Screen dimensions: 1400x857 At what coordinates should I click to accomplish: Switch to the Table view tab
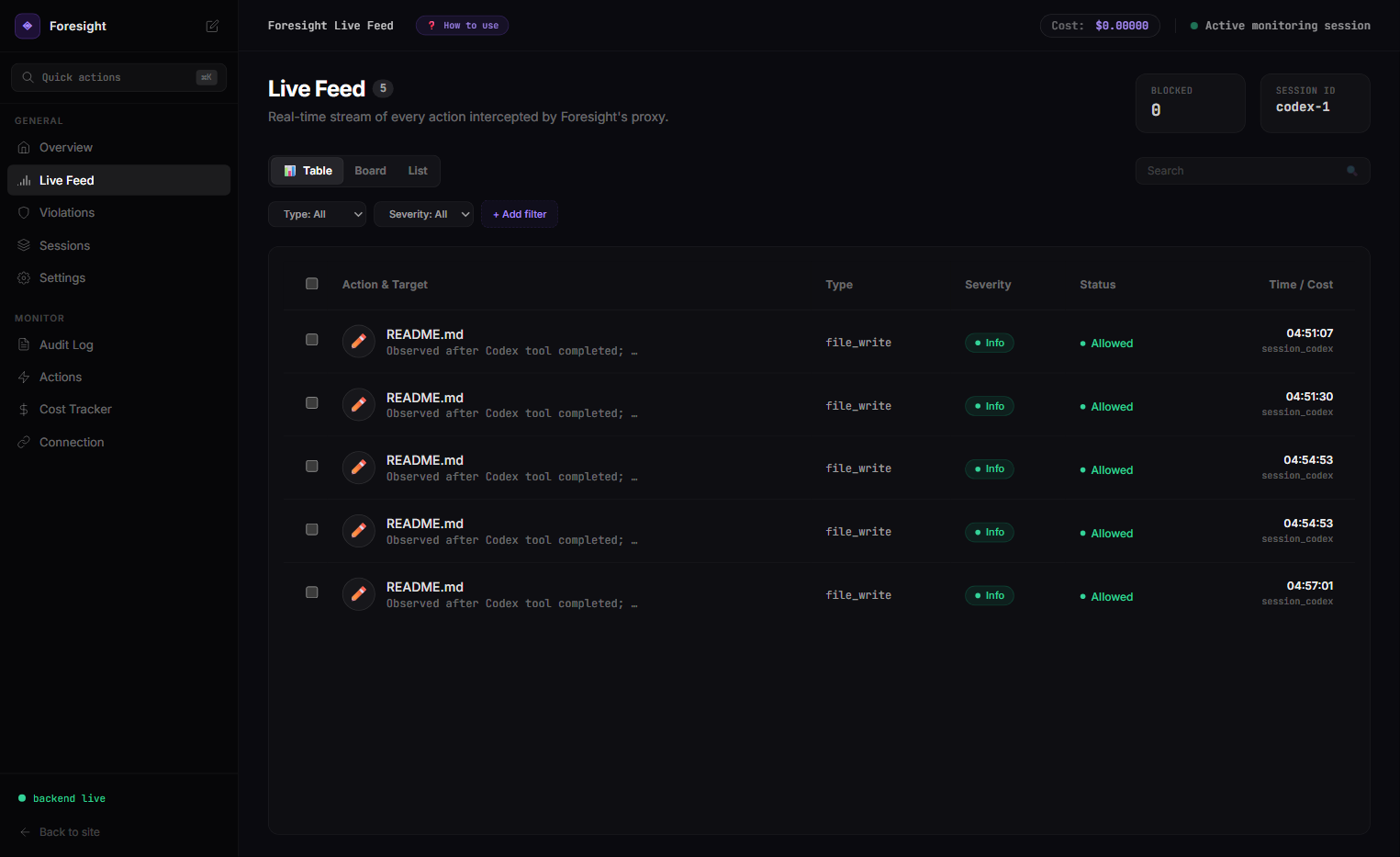tap(308, 171)
